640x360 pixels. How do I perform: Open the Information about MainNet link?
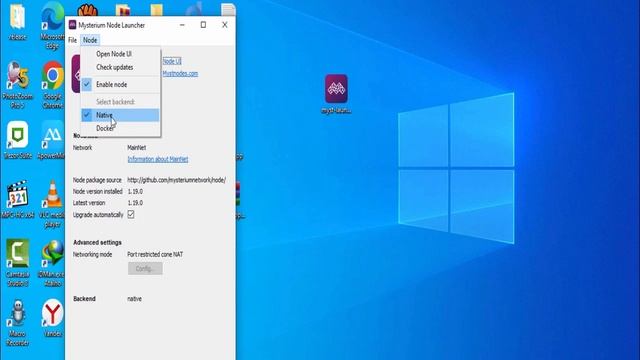coord(158,159)
